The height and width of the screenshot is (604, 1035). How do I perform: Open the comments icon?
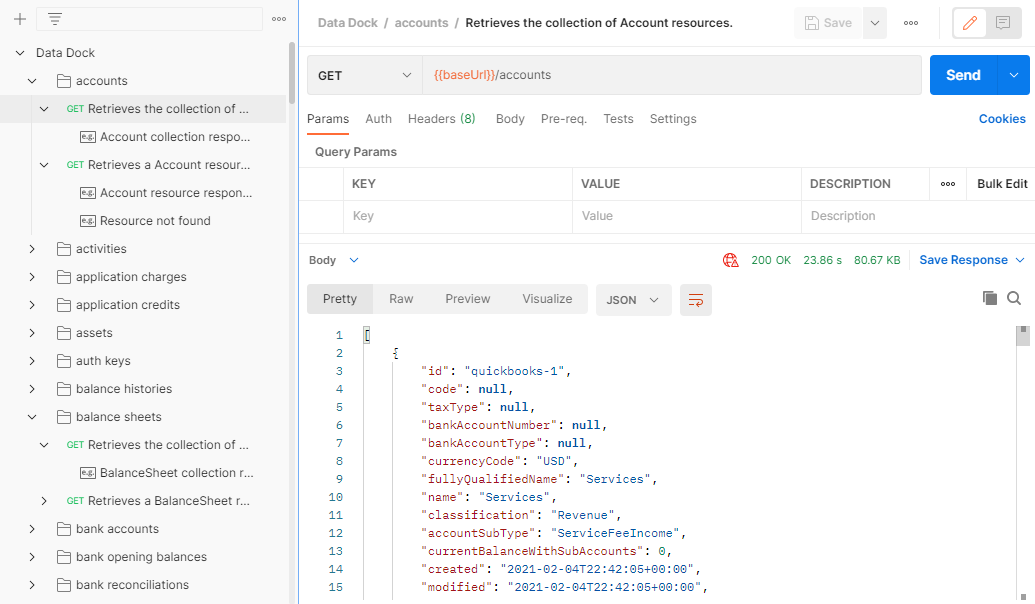pyautogui.click(x=1003, y=23)
